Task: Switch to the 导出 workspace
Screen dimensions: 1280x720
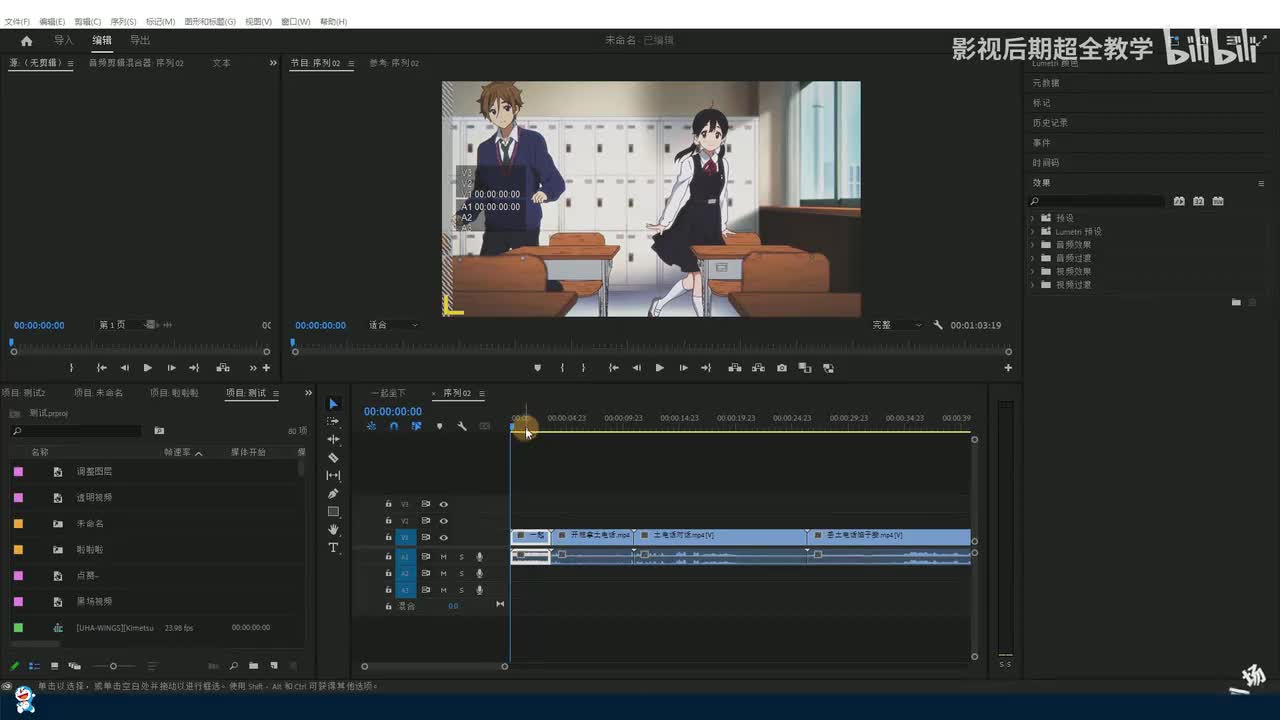Action: pos(140,41)
